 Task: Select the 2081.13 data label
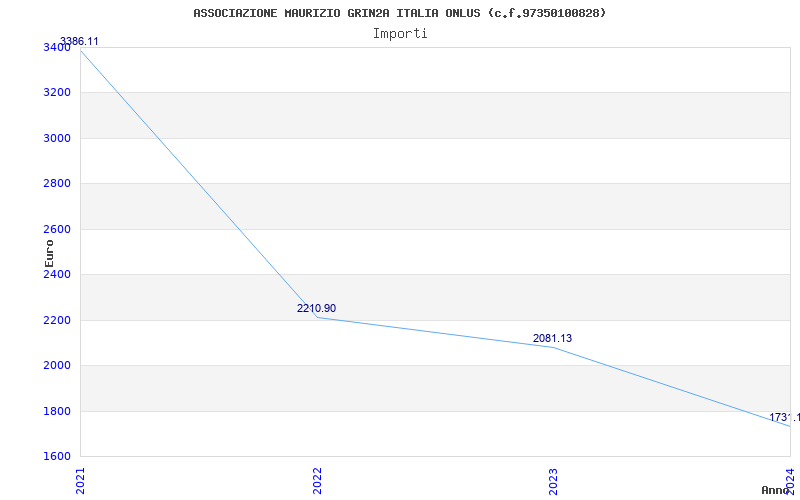[x=553, y=338]
